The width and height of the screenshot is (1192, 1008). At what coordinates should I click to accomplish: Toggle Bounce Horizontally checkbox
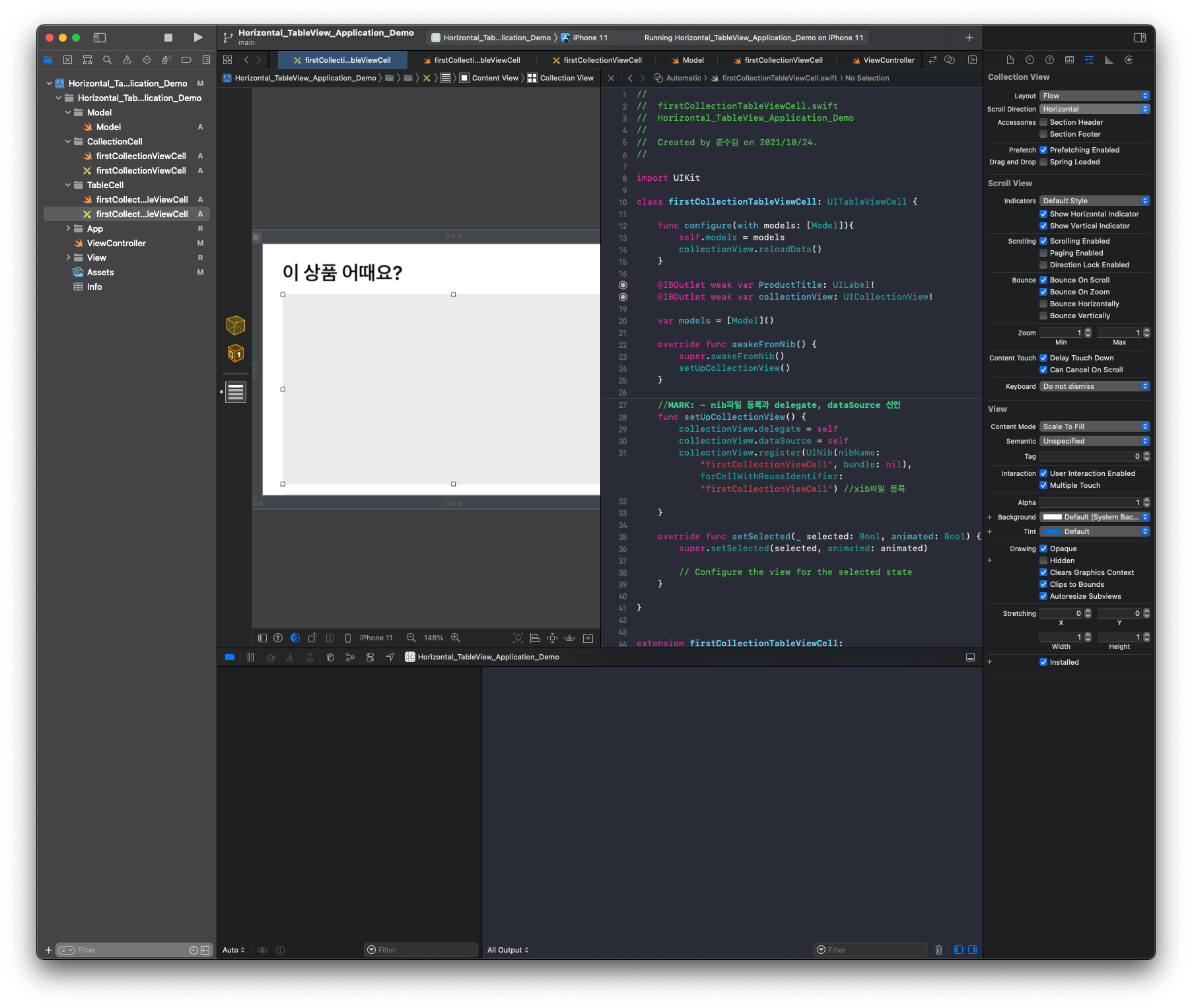1043,304
